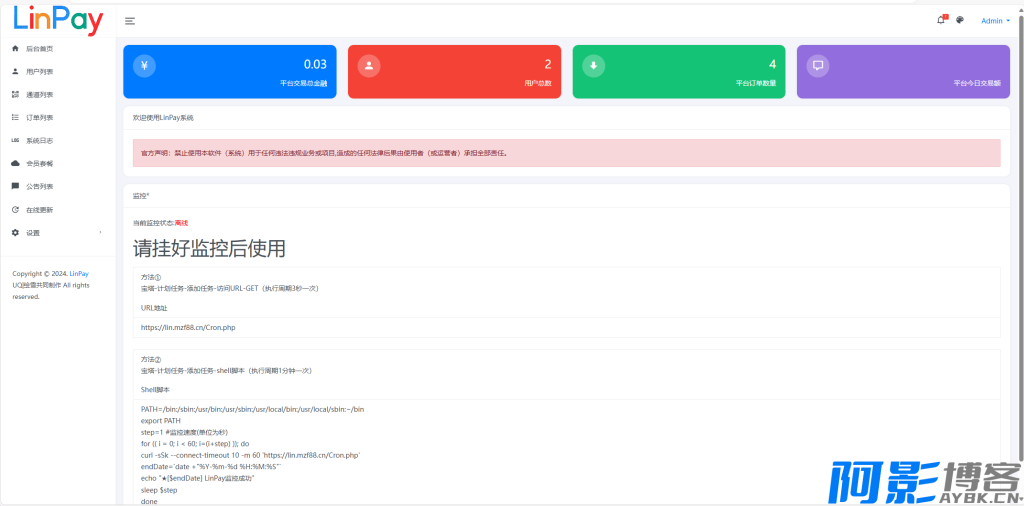Click the 通道列表 channel icon

coord(15,94)
